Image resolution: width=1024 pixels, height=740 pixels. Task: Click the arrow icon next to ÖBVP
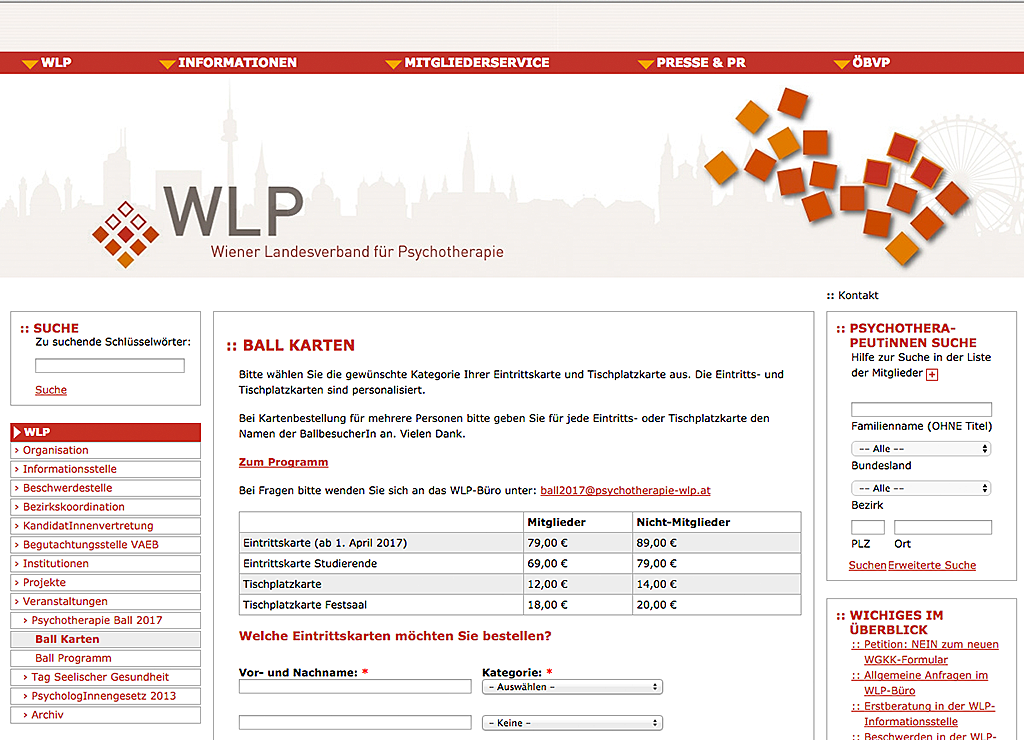pyautogui.click(x=842, y=63)
